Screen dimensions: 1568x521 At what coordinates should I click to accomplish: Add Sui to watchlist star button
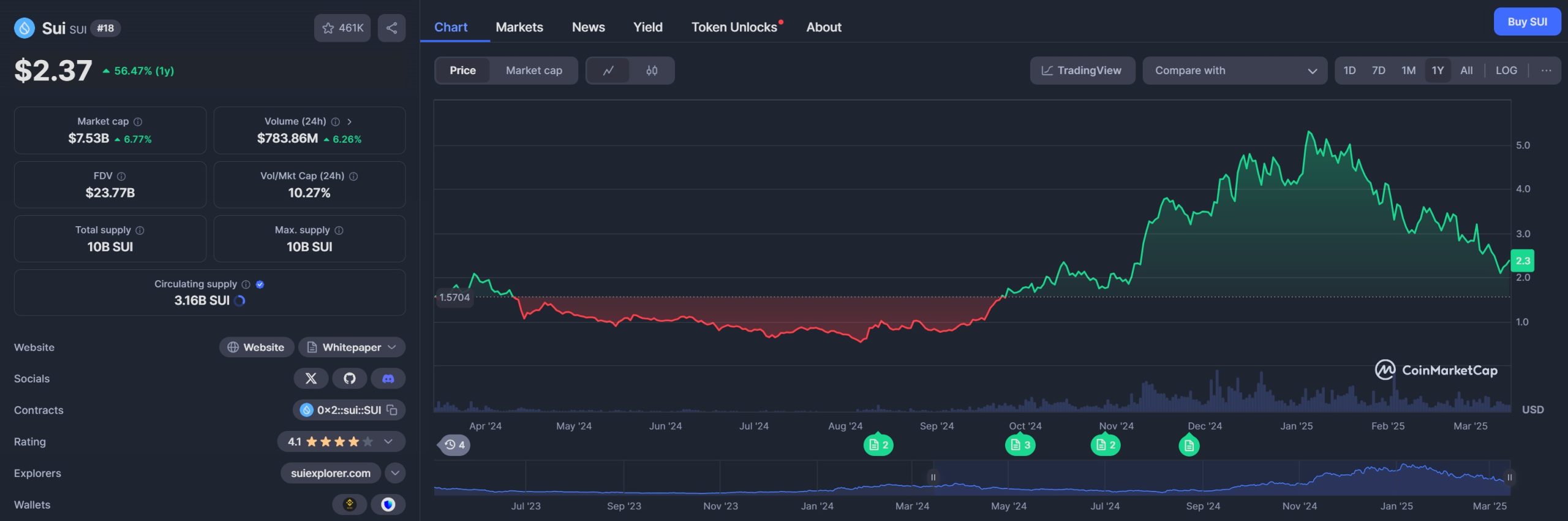point(342,28)
